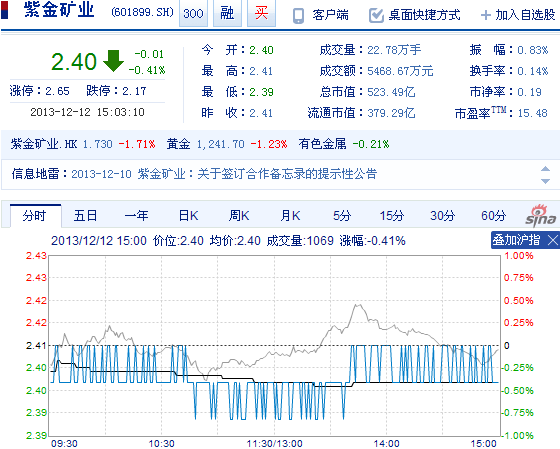Click the 振幅 0.83% value
The width and height of the screenshot is (560, 449).
(532, 50)
